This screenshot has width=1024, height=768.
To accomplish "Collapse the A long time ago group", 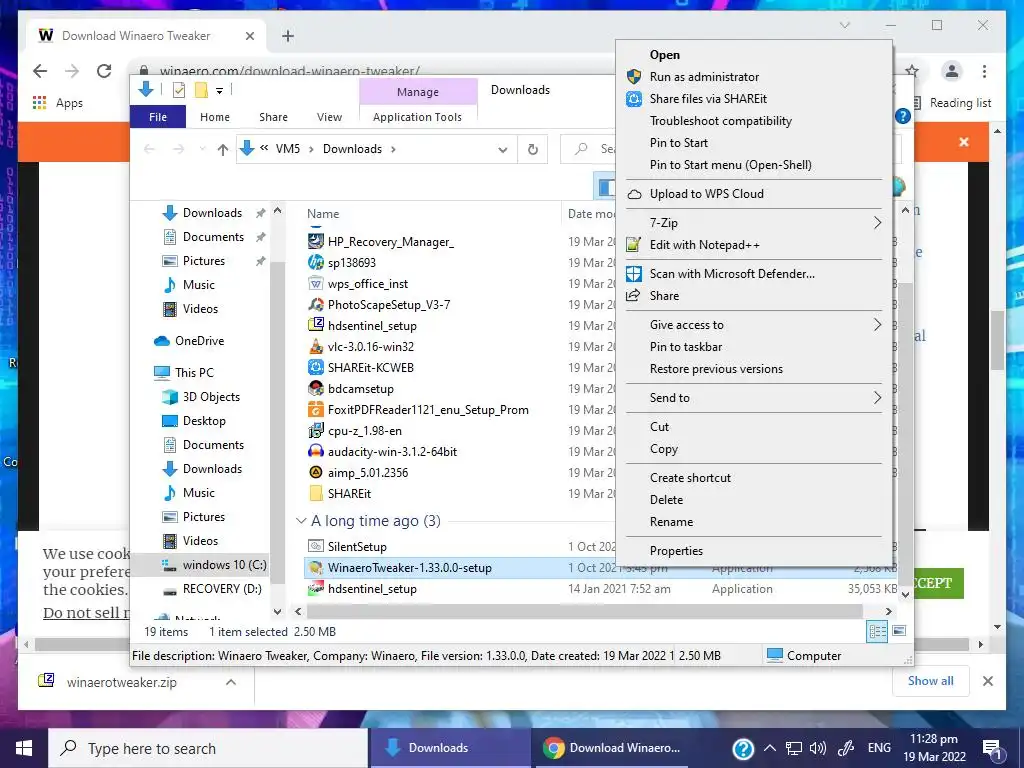I will tap(301, 521).
